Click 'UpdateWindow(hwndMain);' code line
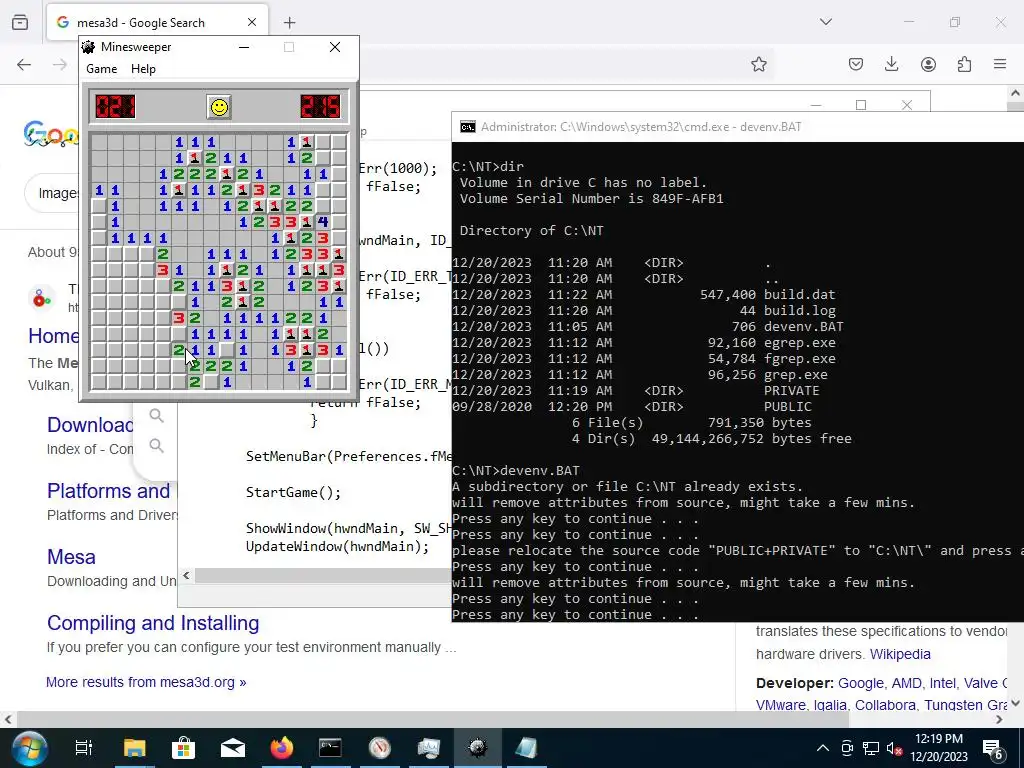1024x768 pixels. pos(338,547)
